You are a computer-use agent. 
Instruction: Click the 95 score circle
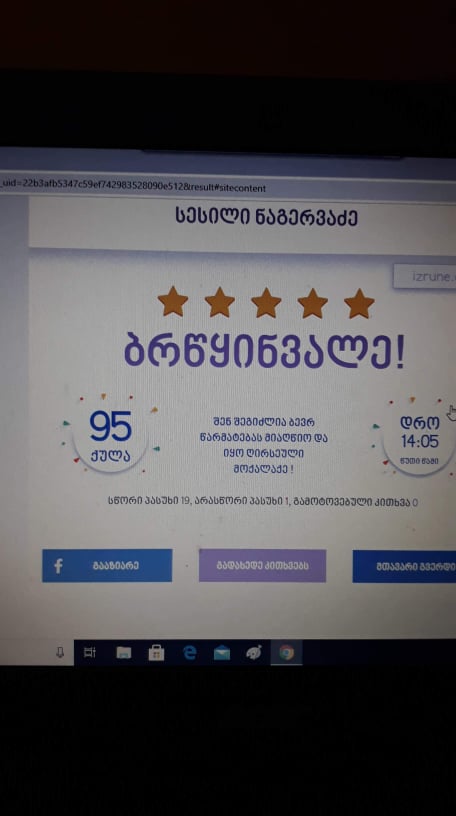pos(110,436)
